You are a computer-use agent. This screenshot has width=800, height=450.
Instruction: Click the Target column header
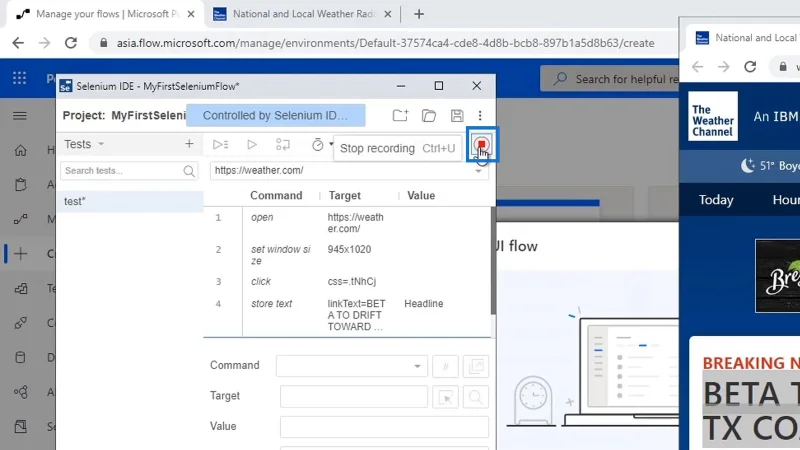click(344, 195)
